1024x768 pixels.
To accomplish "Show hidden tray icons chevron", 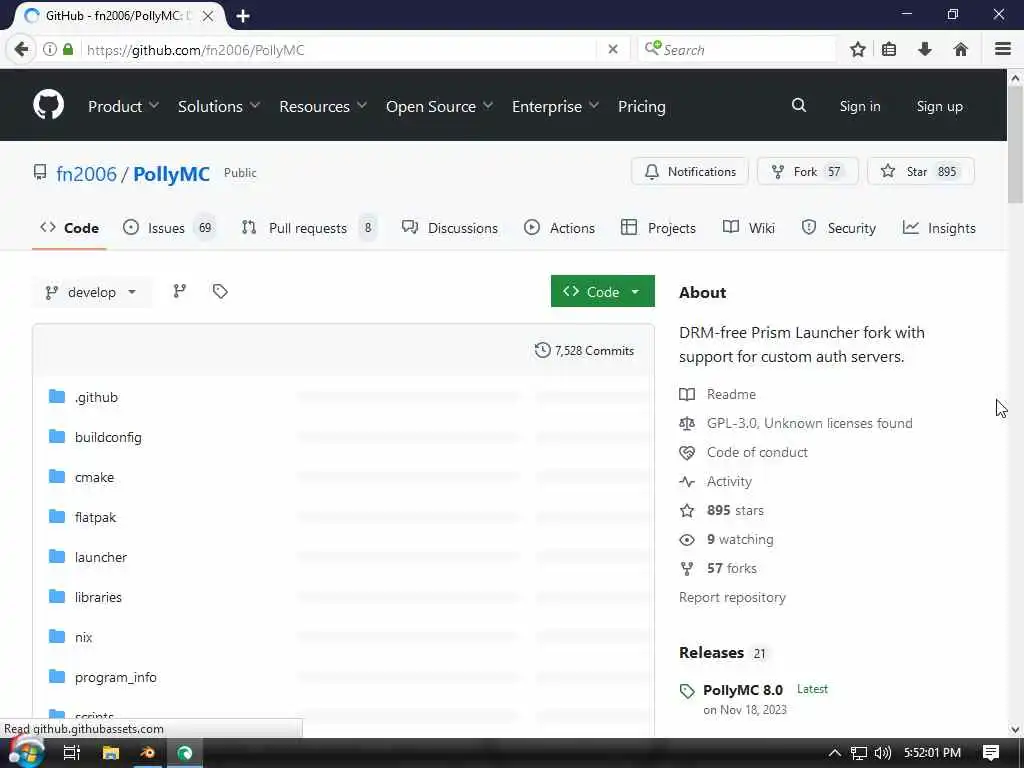I will click(835, 753).
